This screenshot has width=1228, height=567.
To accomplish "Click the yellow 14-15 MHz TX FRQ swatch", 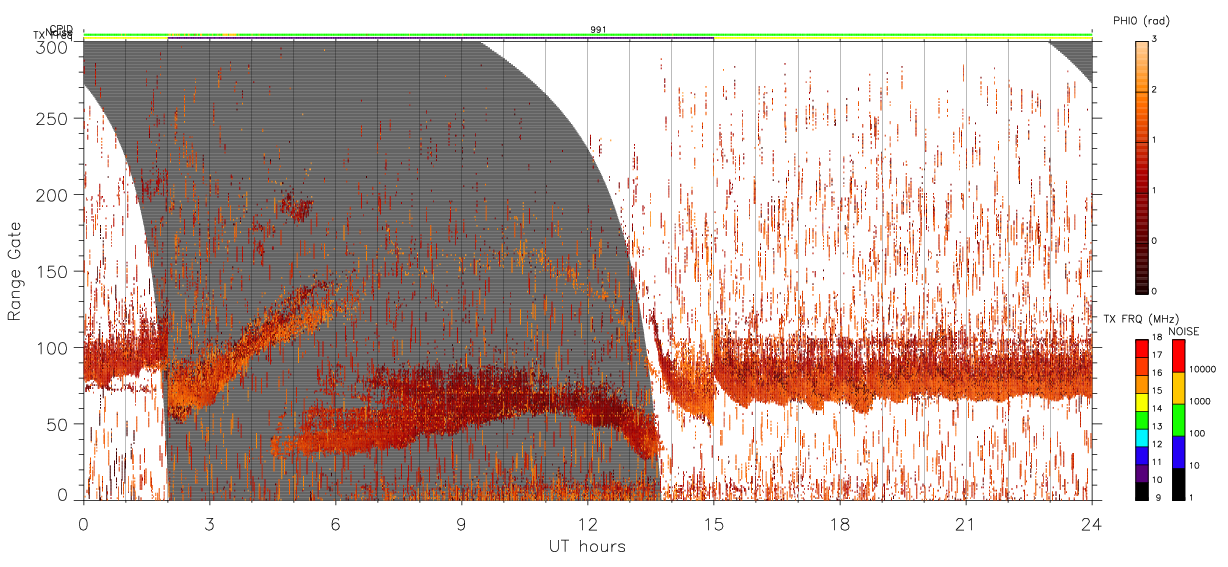I will tap(1141, 402).
